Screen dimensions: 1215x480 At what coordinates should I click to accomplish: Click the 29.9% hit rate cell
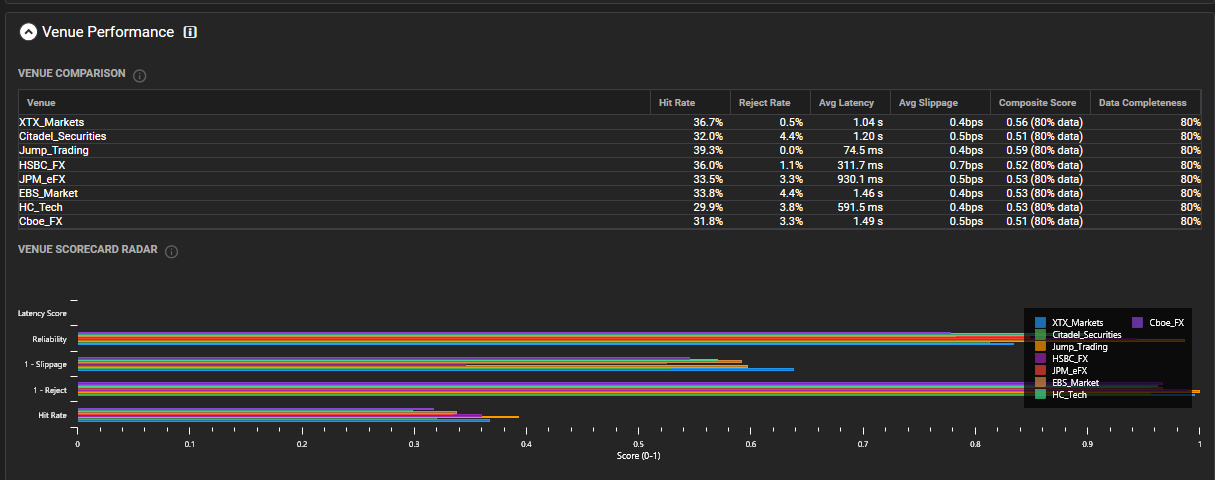(x=690, y=207)
